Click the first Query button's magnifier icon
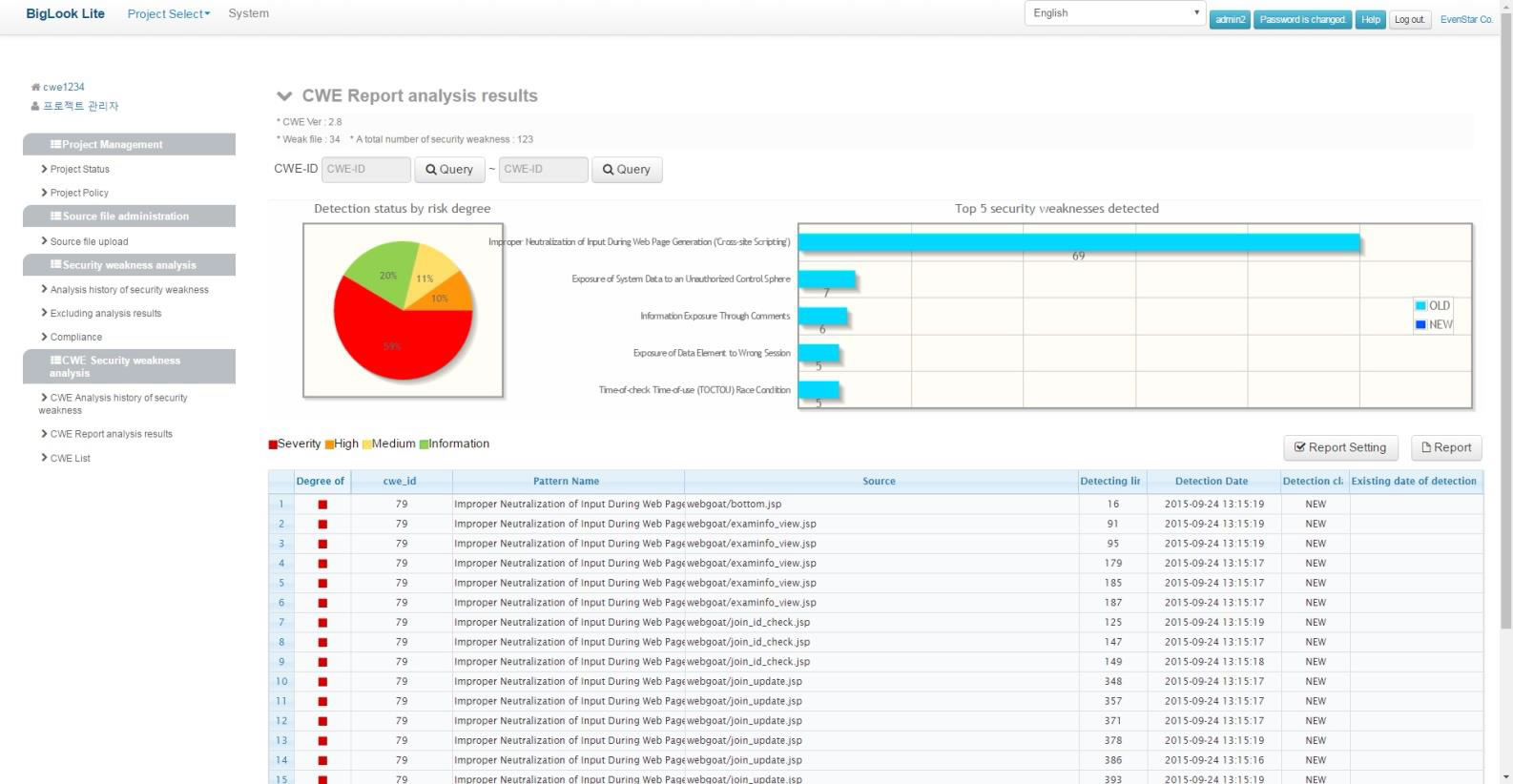This screenshot has height=784, width=1513. tap(430, 170)
